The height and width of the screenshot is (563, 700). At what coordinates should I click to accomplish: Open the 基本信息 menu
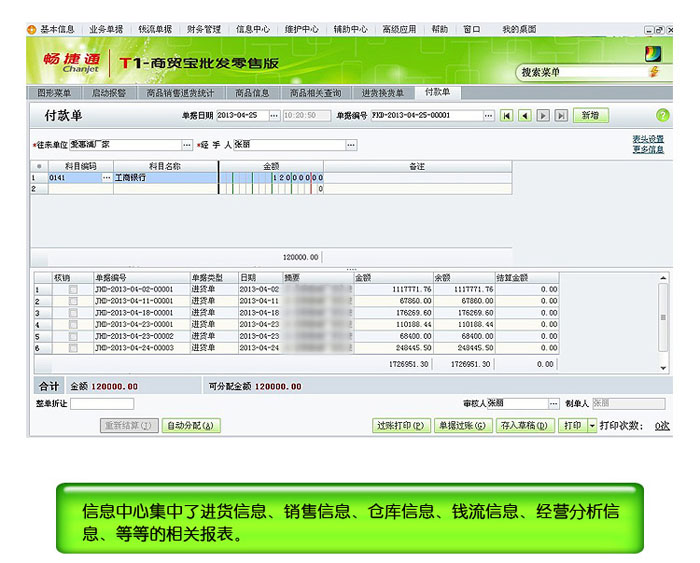click(x=57, y=29)
